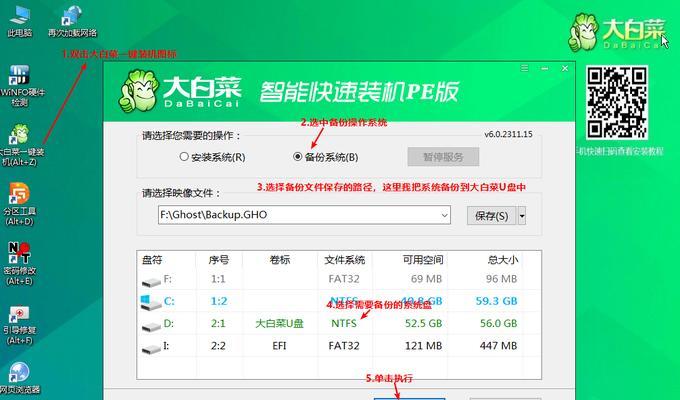Click the QR code image

tap(617, 102)
